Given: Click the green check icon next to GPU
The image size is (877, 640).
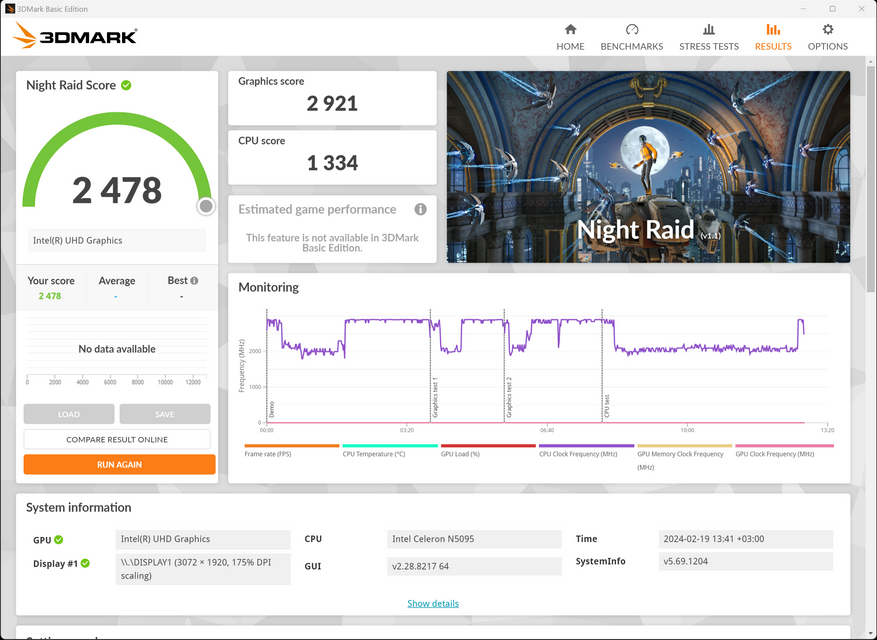Looking at the screenshot, I should (59, 539).
